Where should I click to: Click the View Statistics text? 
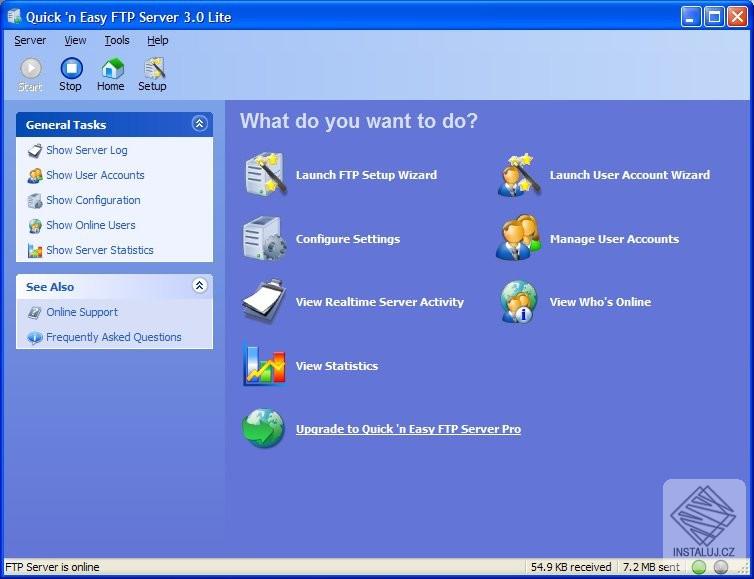pos(337,366)
